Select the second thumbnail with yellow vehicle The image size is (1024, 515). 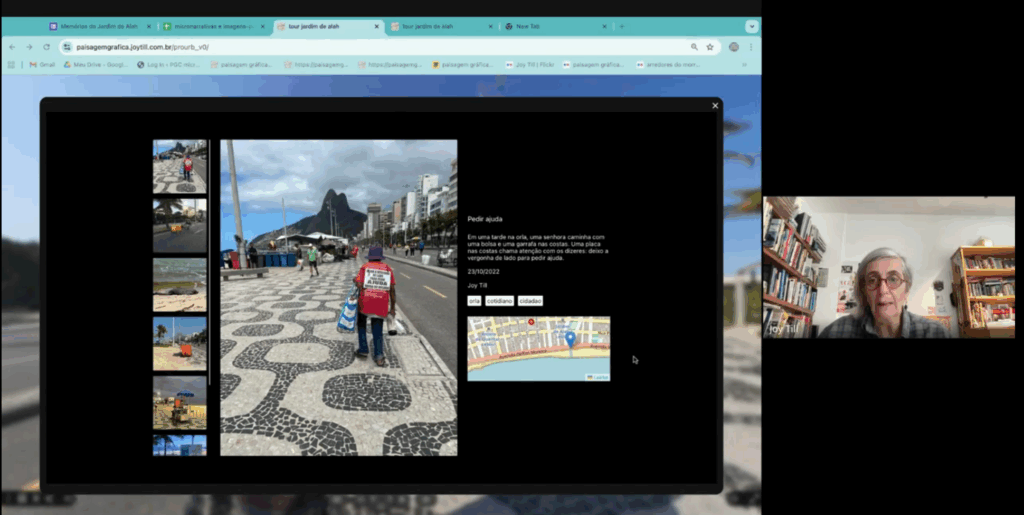tap(179, 225)
